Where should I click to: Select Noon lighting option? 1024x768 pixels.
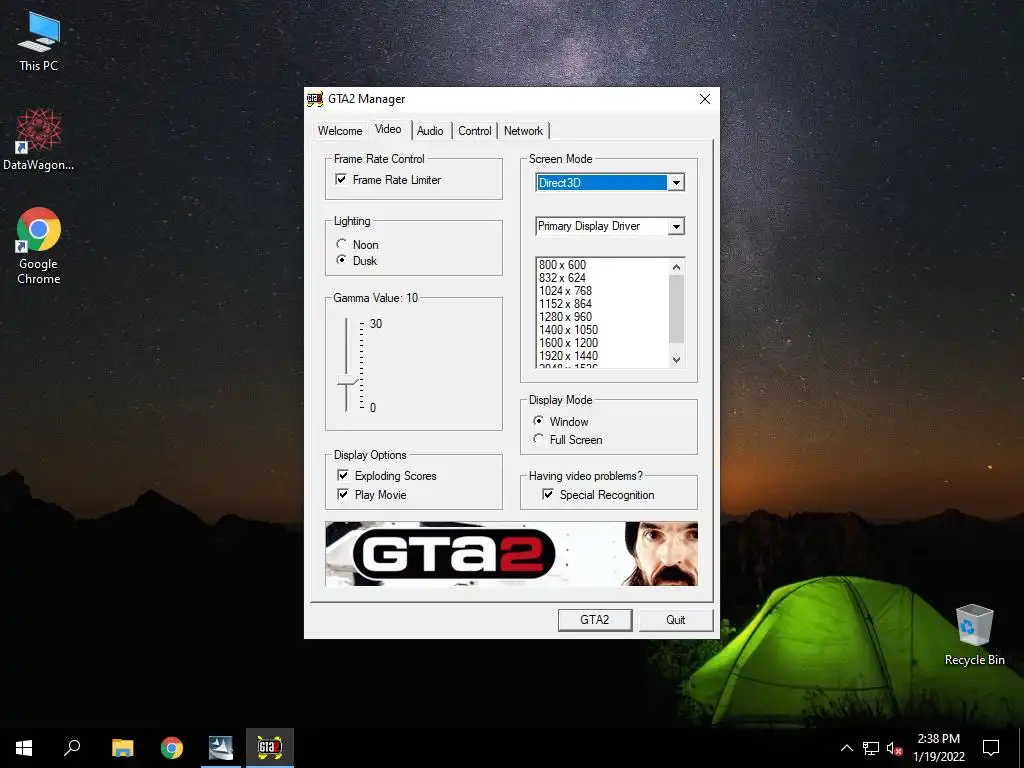[341, 244]
